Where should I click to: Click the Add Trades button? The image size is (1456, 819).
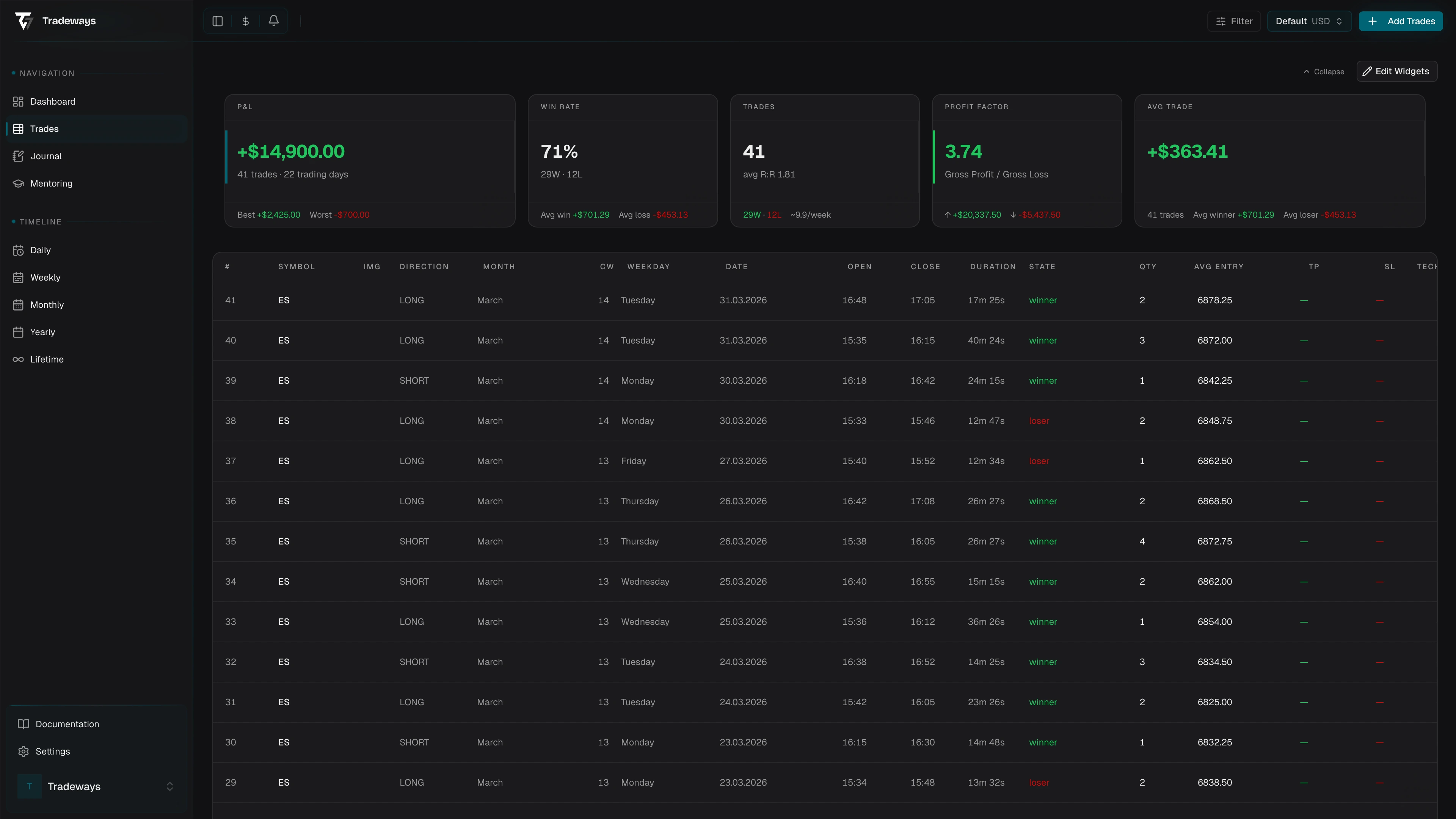[x=1401, y=21]
